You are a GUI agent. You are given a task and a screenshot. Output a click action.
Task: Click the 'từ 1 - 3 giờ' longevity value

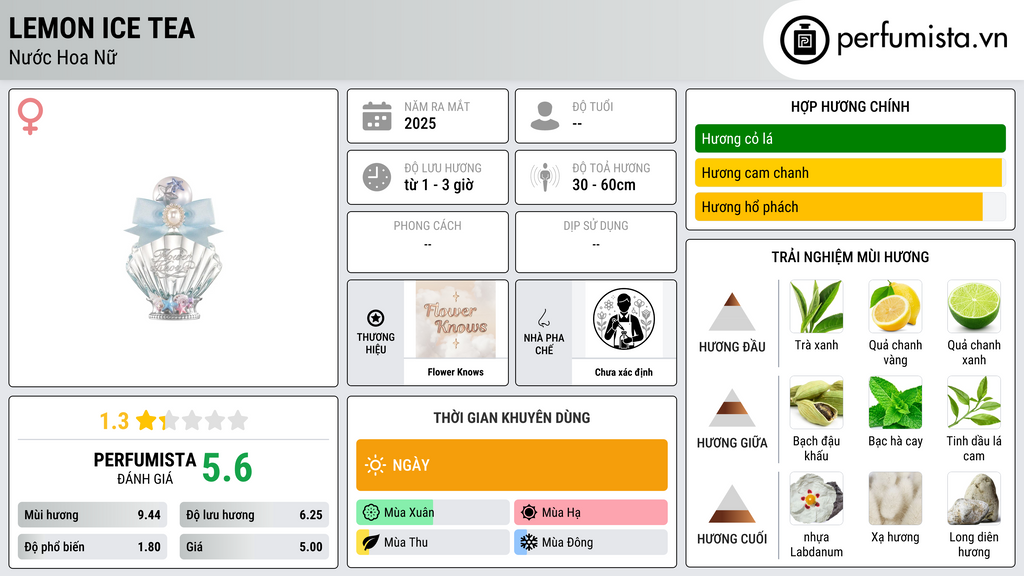click(x=439, y=185)
